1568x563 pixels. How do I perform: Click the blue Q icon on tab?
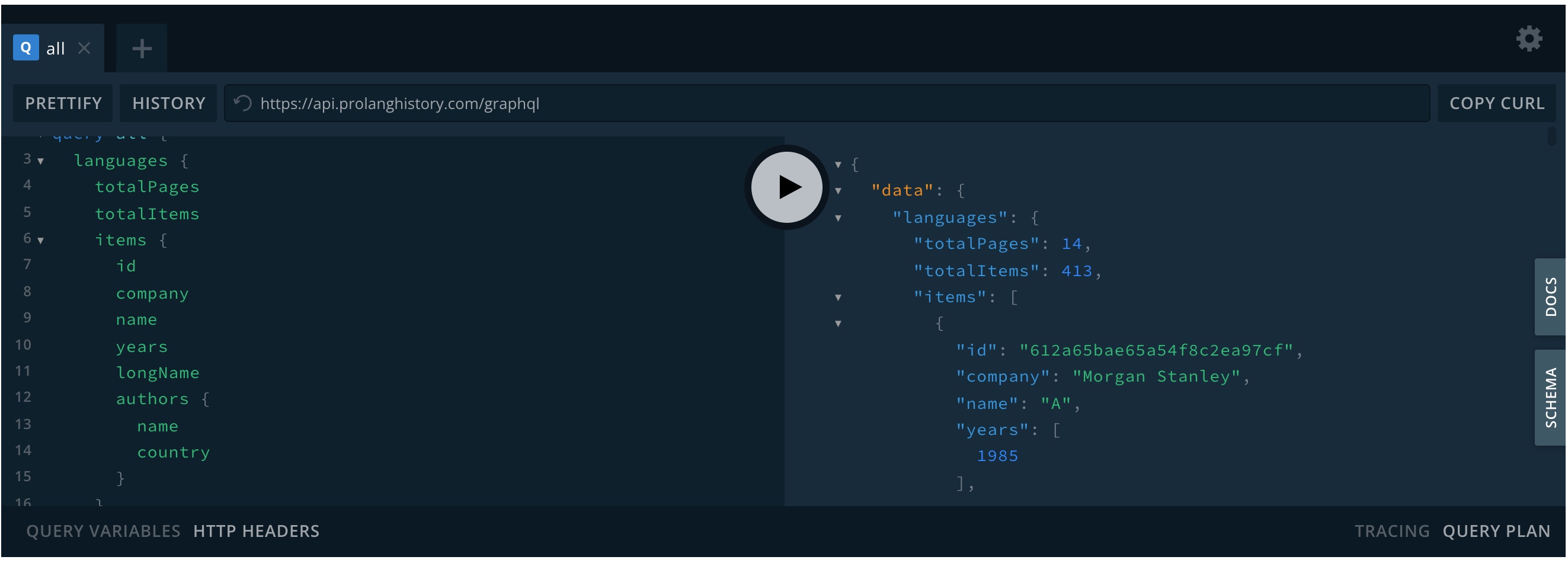tap(26, 47)
